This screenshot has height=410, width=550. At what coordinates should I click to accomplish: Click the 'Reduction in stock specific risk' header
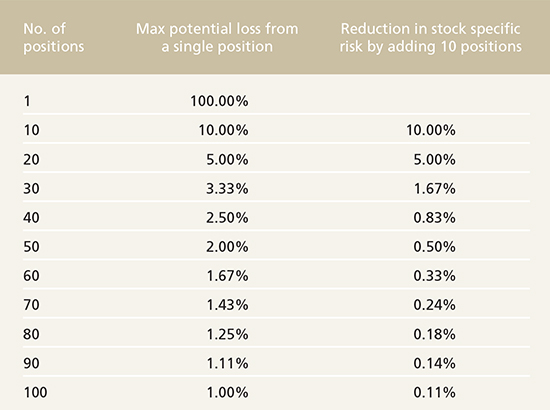(430, 38)
